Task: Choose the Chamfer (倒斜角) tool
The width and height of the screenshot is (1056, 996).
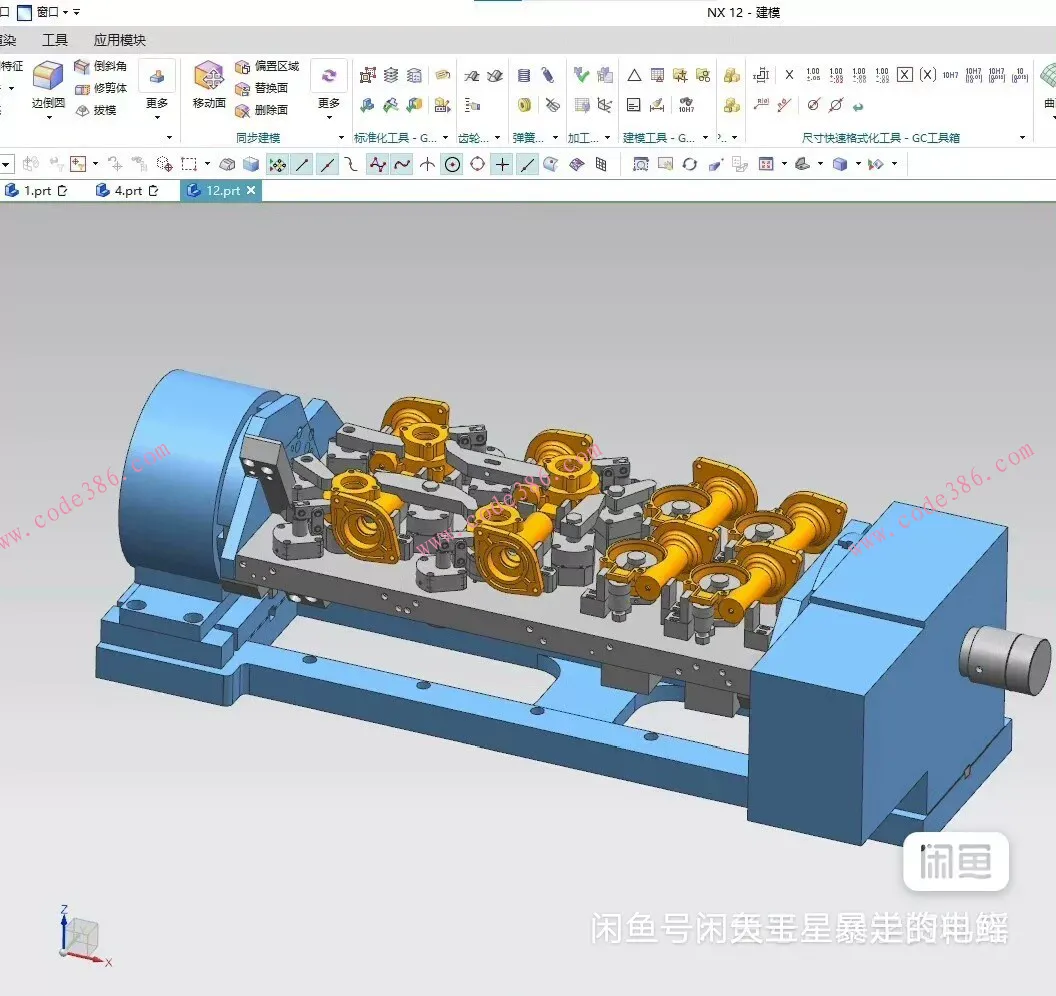Action: point(100,66)
